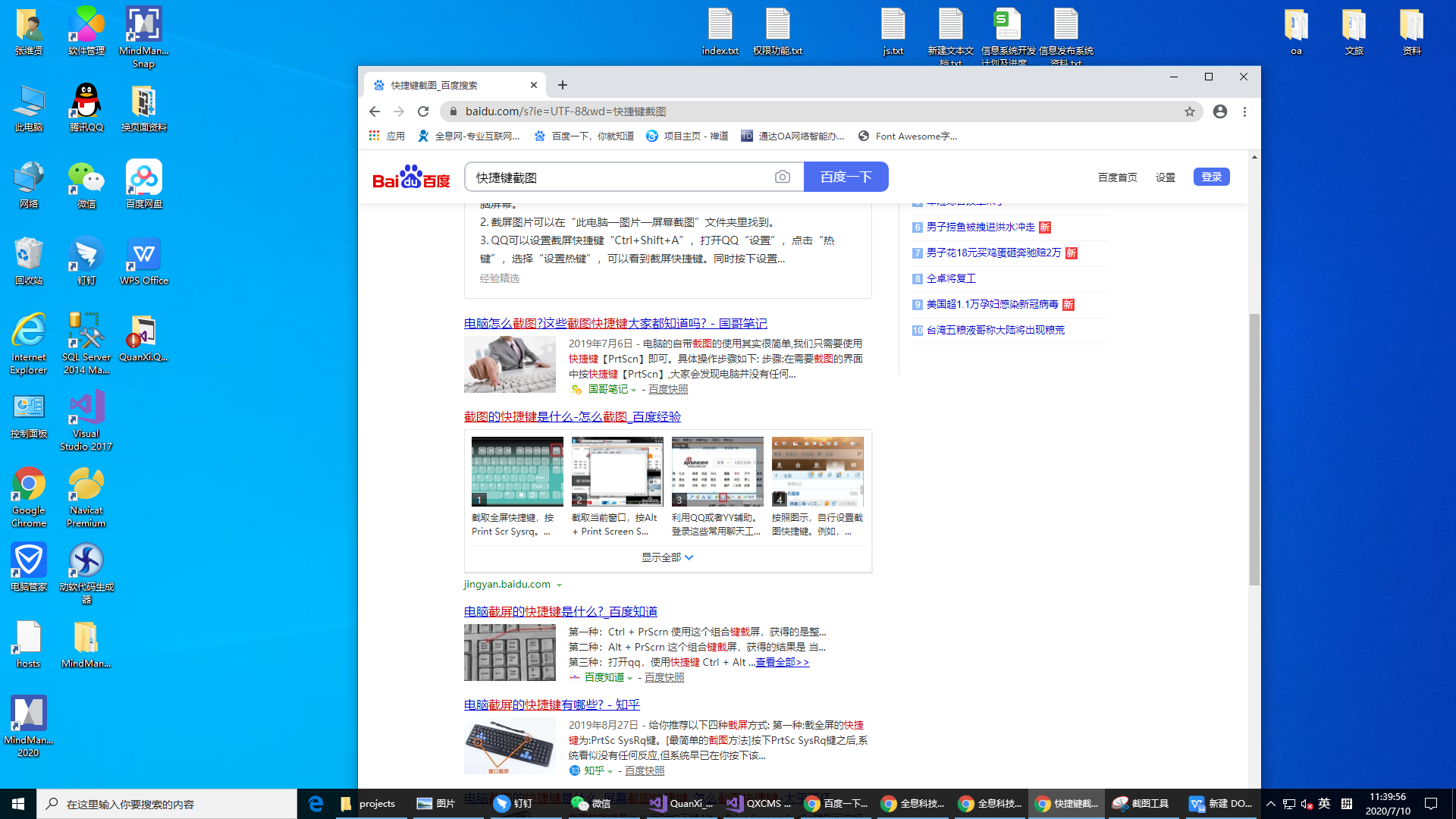This screenshot has height=819, width=1456.
Task: Select the 钉钉 desktop icon
Action: 86,261
